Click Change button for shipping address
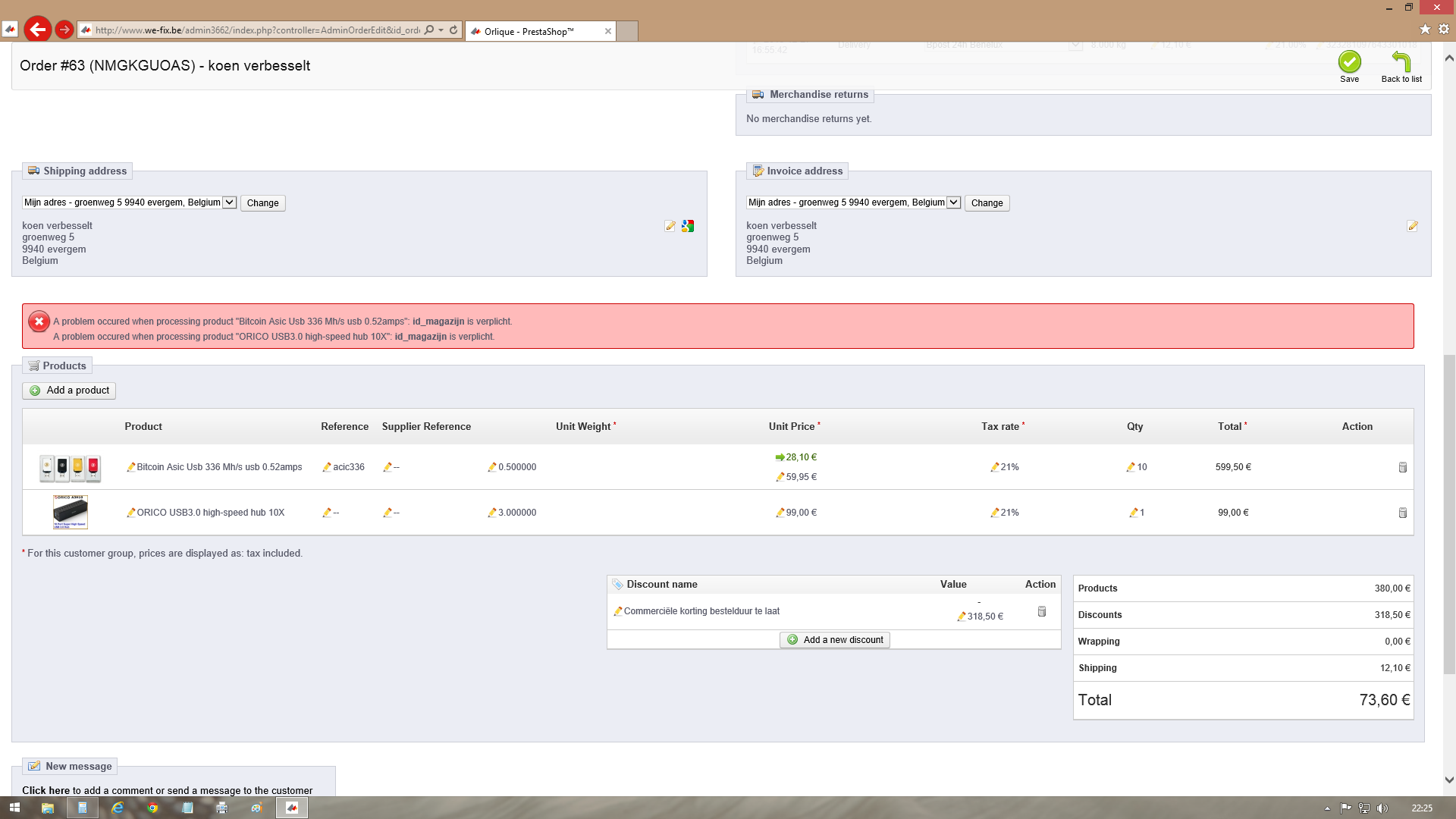This screenshot has height=819, width=1456. (x=262, y=203)
